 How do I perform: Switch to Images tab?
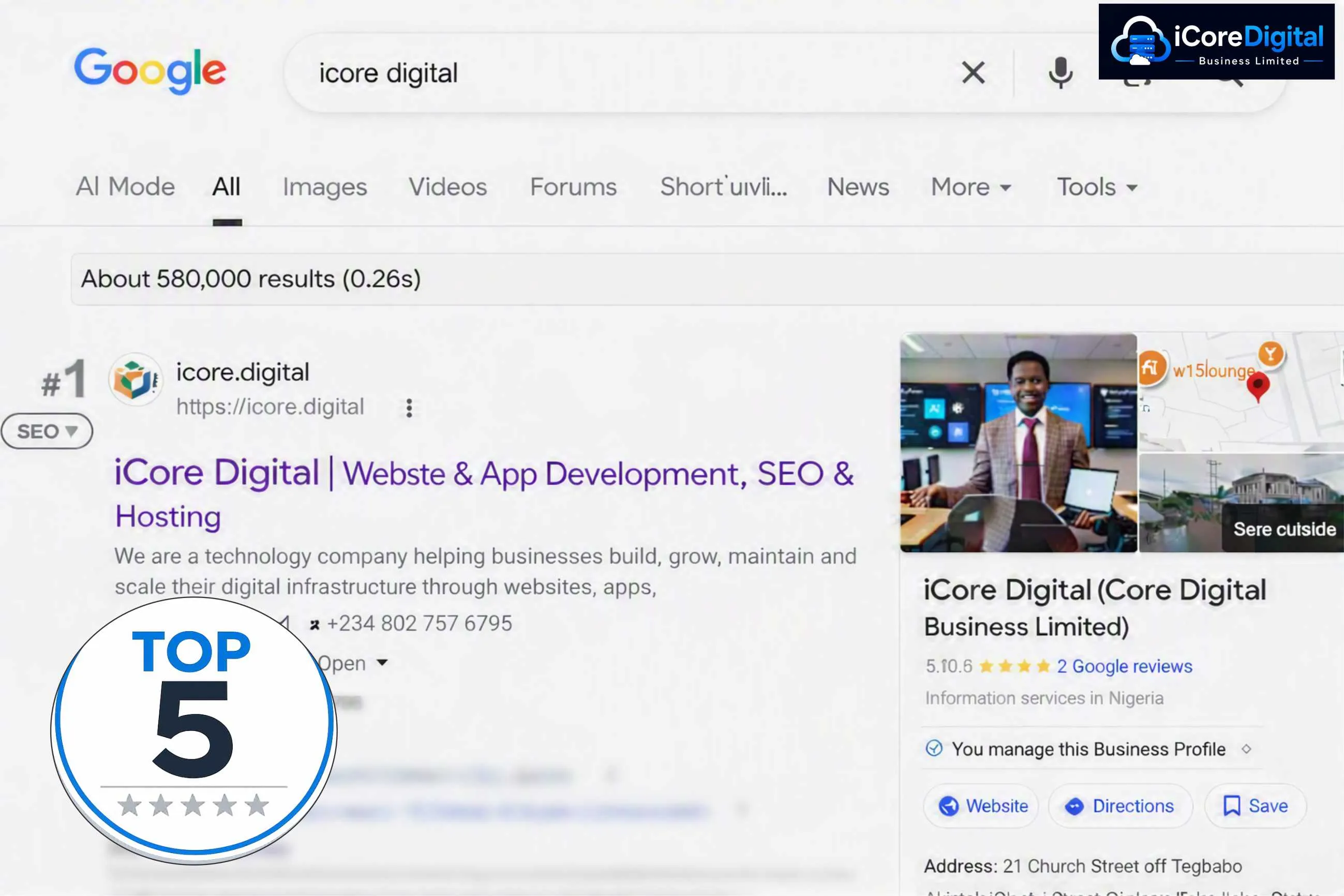324,187
